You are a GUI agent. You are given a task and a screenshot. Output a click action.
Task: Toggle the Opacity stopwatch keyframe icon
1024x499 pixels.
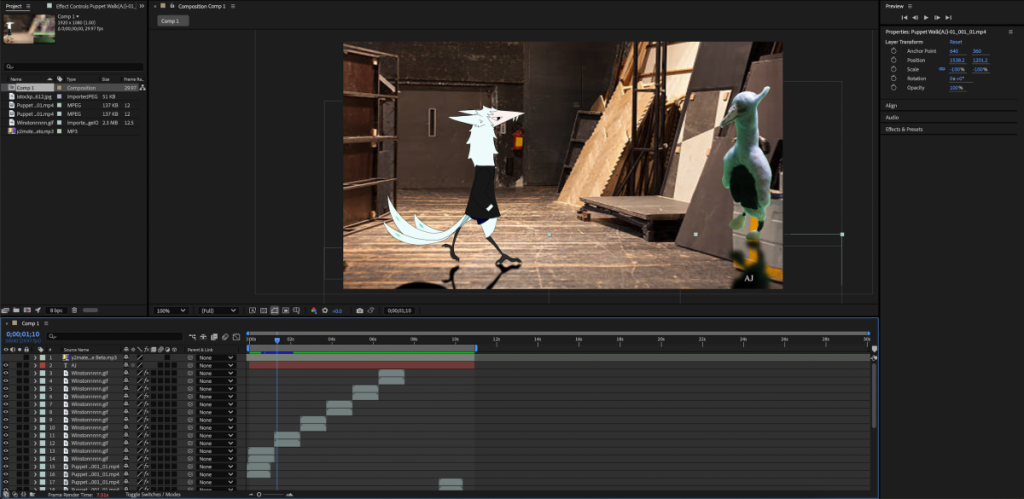click(x=893, y=88)
